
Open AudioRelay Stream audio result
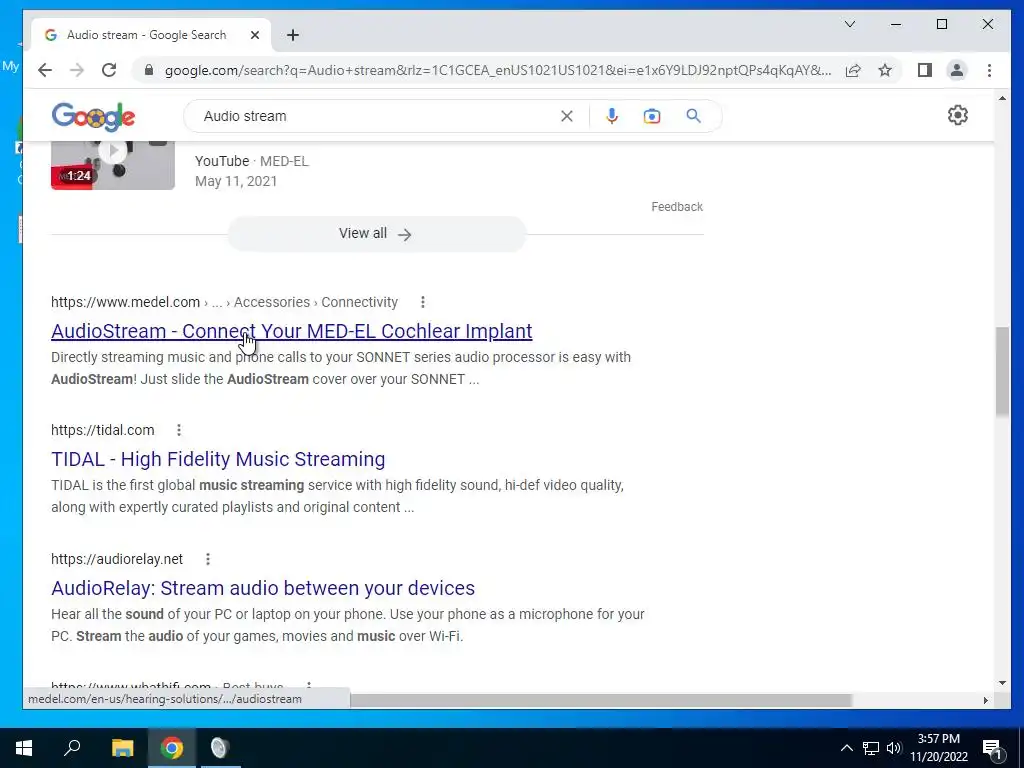(x=263, y=588)
